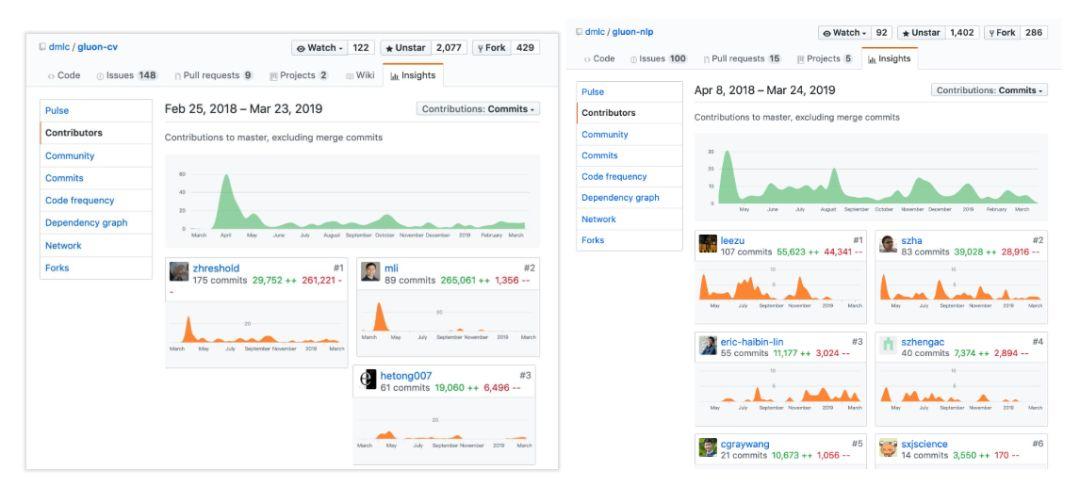This screenshot has width=1080, height=503.
Task: View the 429 forks count
Action: [525, 48]
